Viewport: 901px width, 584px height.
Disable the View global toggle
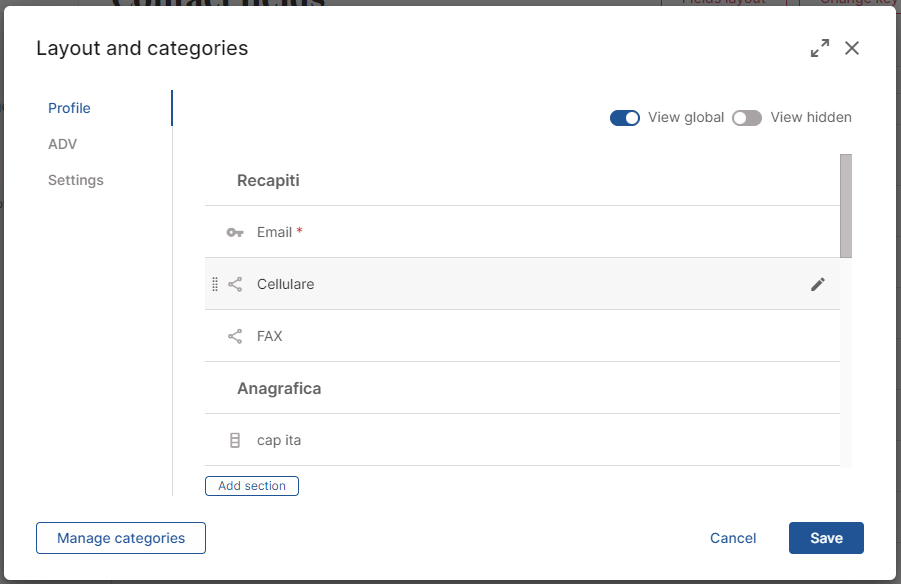[x=625, y=118]
